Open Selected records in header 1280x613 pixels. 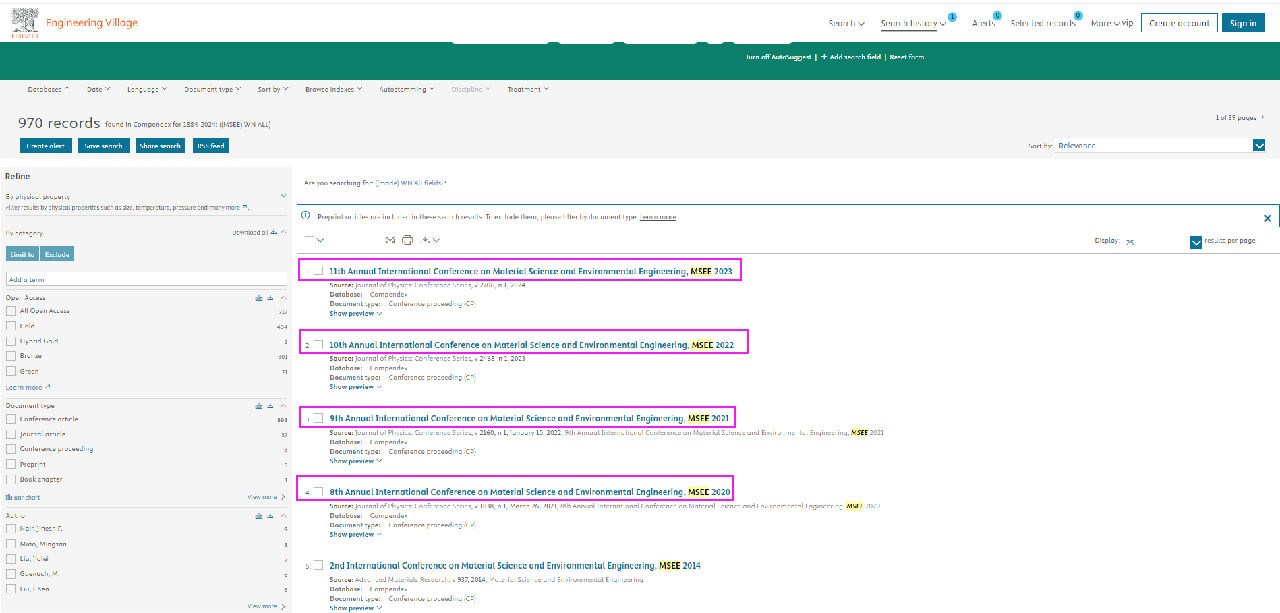tap(1043, 23)
